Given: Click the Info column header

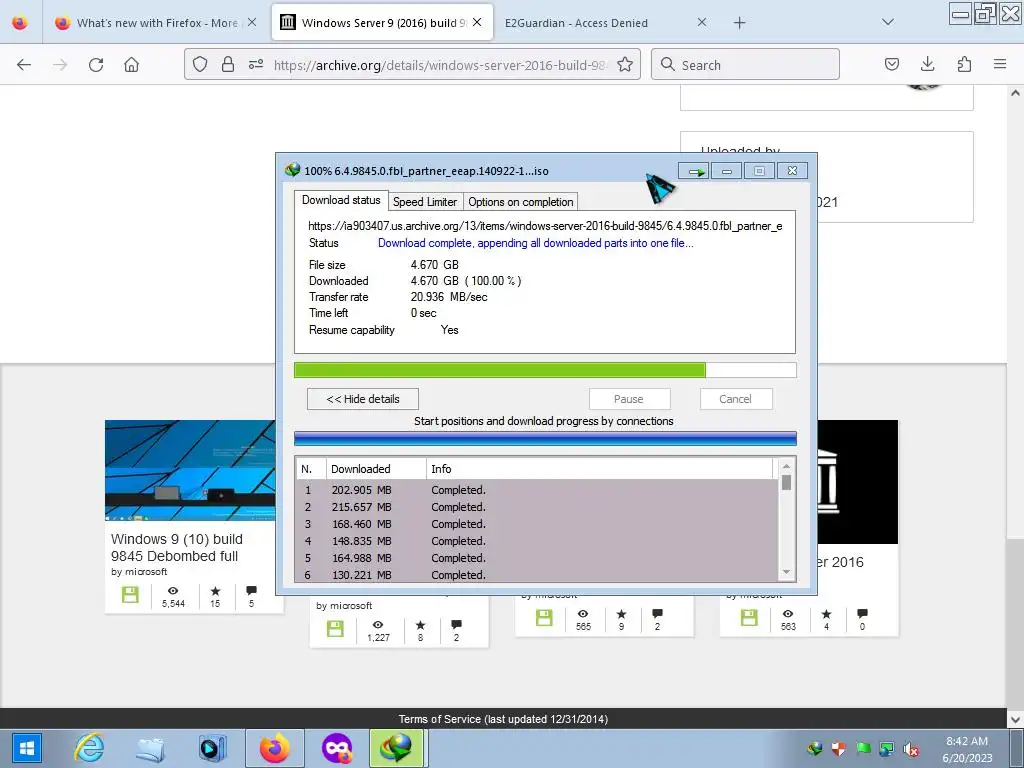Looking at the screenshot, I should click(599, 469).
